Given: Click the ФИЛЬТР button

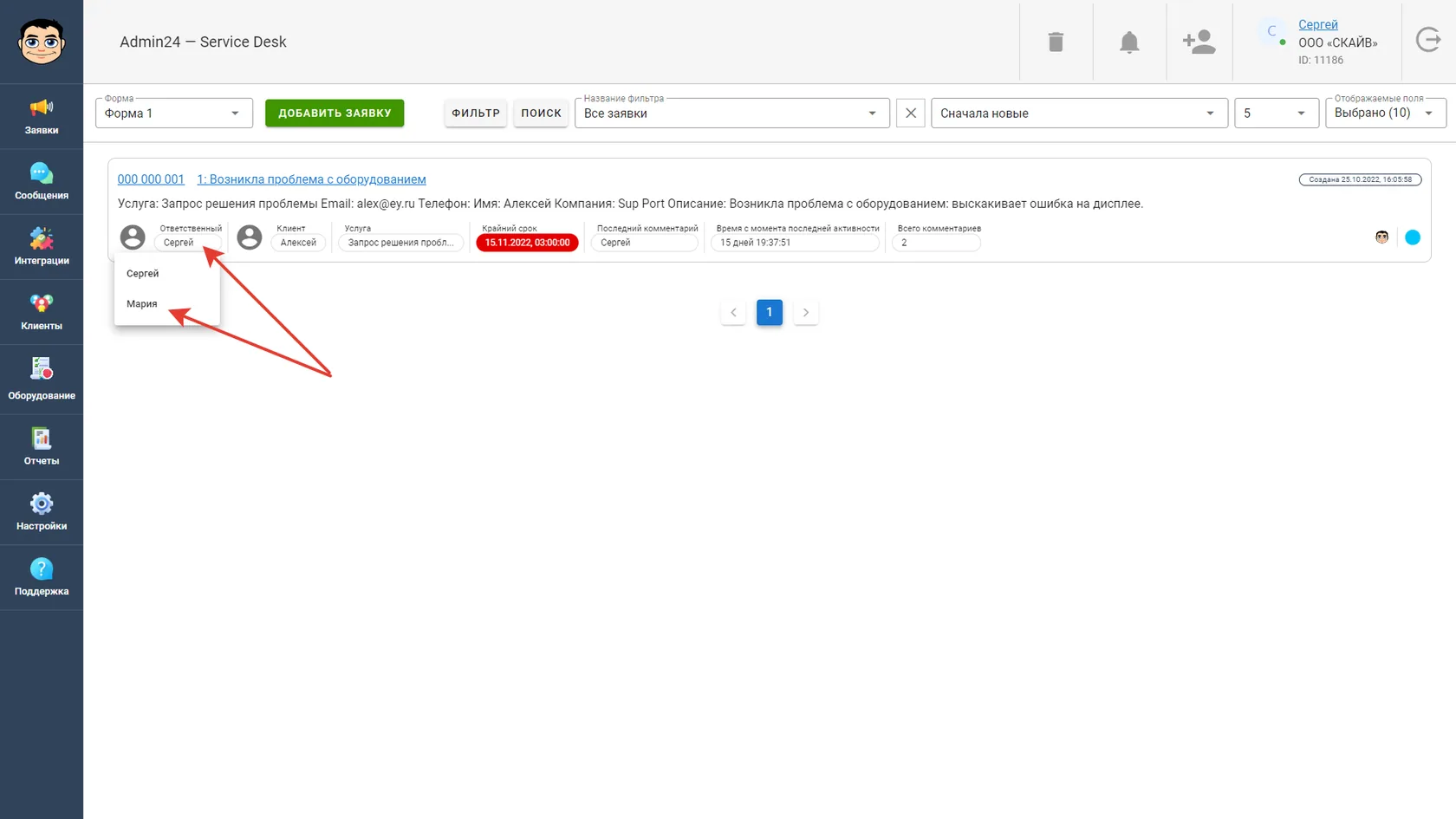Looking at the screenshot, I should click(476, 113).
